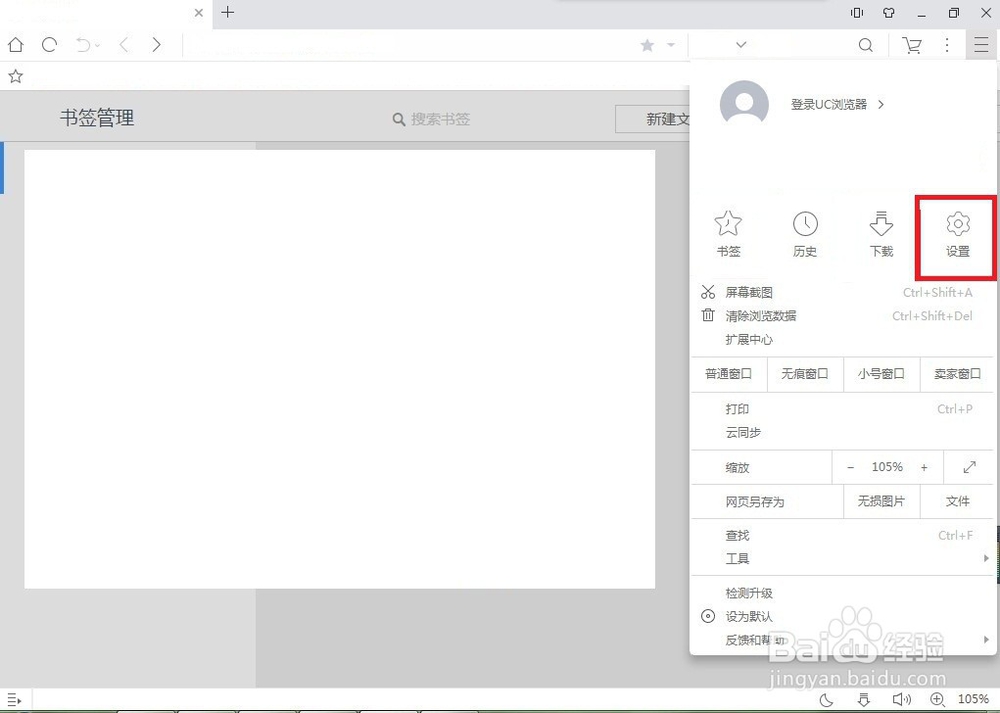Screen dimensions: 1000x713
Task: Open the shopping cart icon
Action: tap(911, 44)
